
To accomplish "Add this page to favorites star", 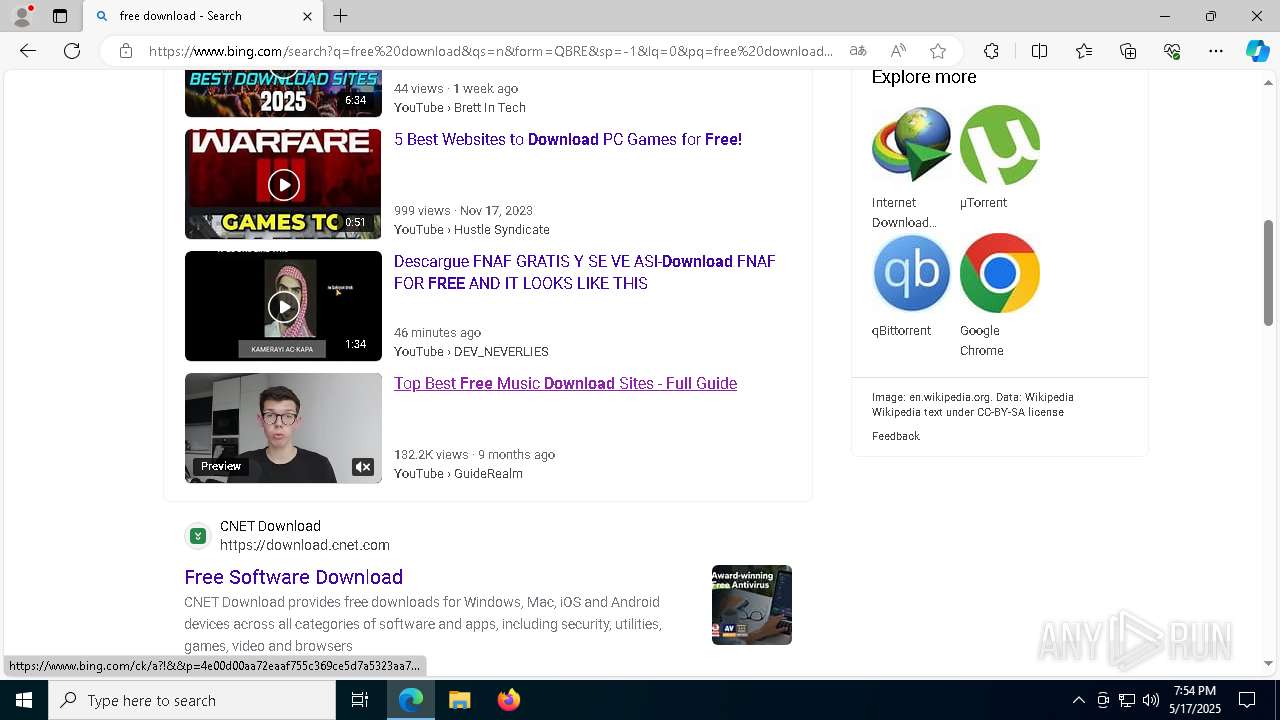I will [938, 51].
